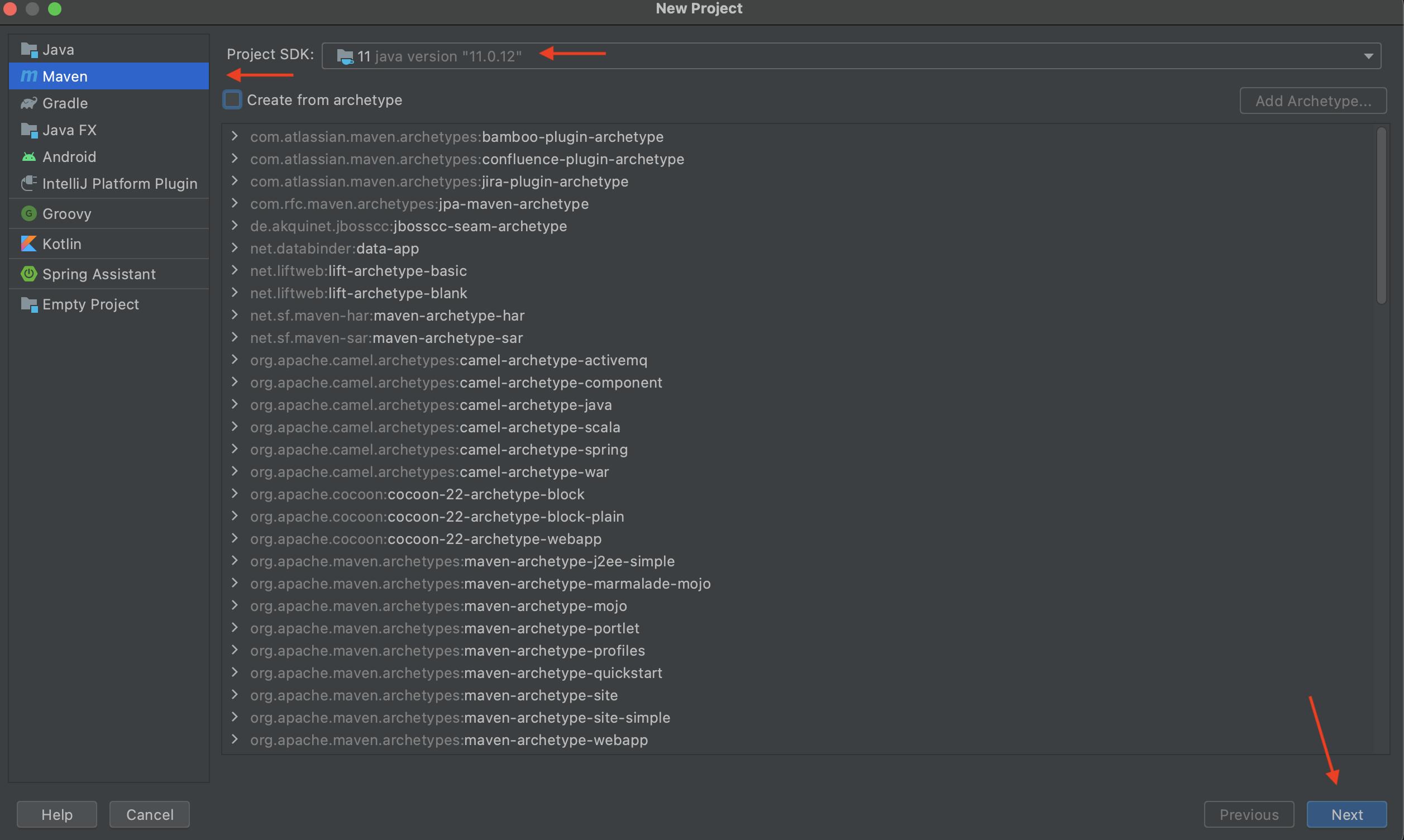This screenshot has width=1404, height=840.
Task: Select maven-archetype-j2ee-simple entry
Action: pyautogui.click(x=462, y=561)
